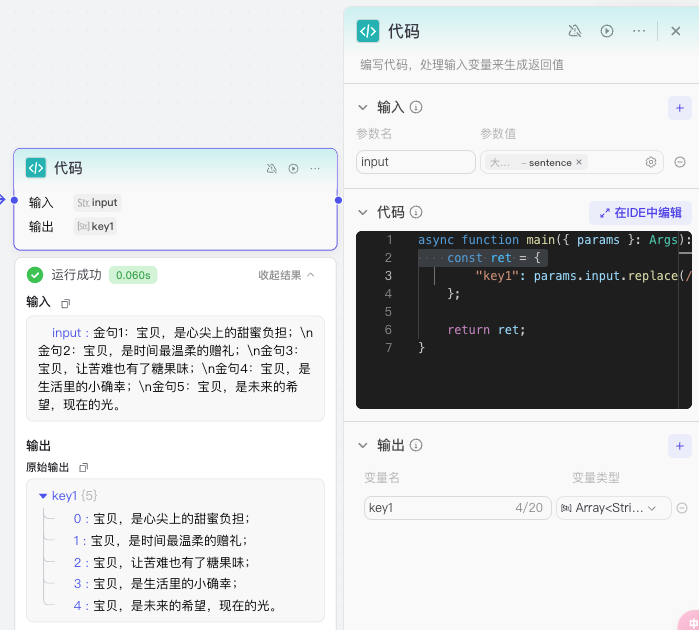Image resolution: width=699 pixels, height=630 pixels.
Task: Click the info icon next to 输出 section
Action: 416,445
